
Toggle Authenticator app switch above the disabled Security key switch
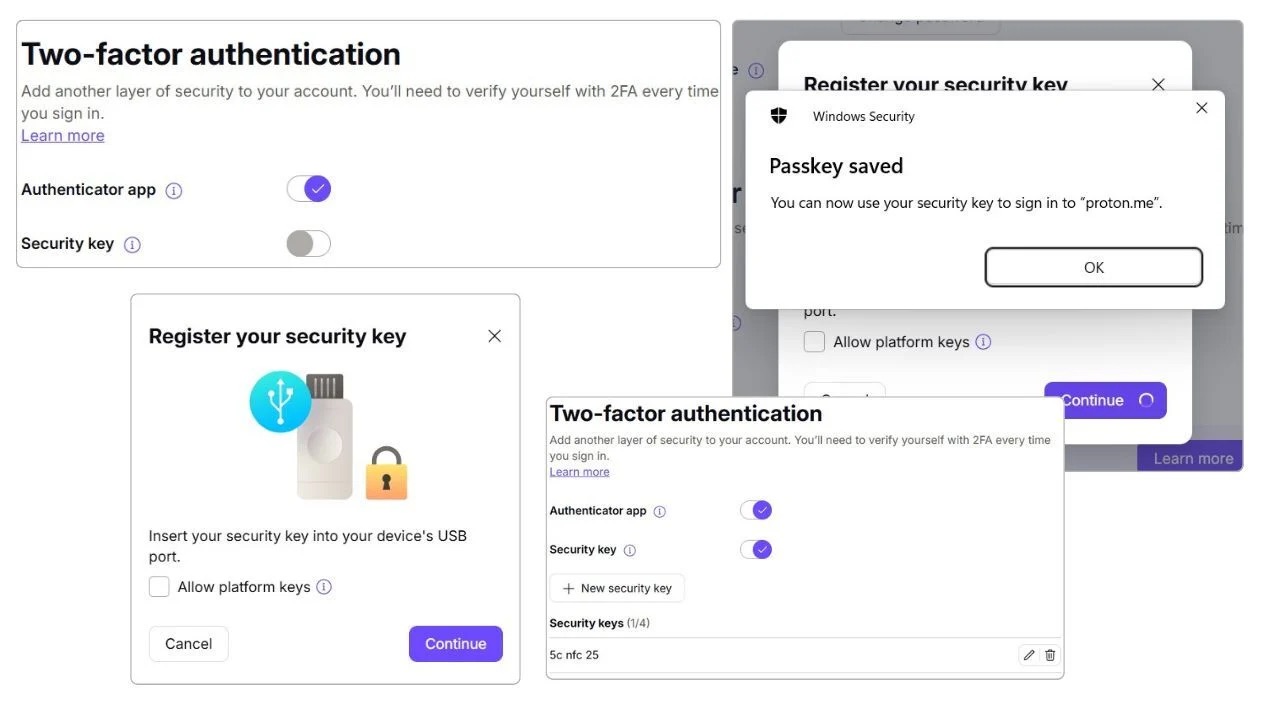pos(308,189)
